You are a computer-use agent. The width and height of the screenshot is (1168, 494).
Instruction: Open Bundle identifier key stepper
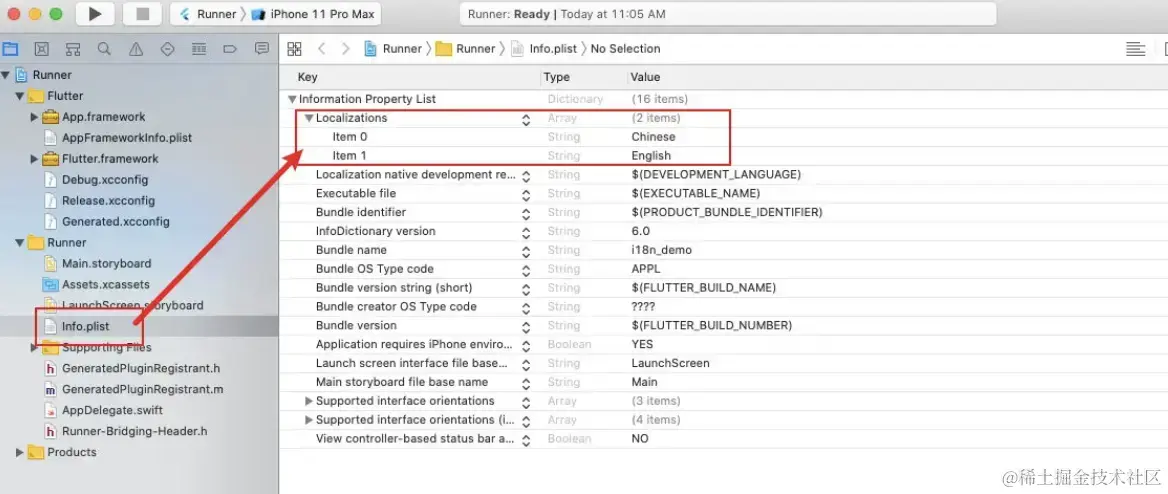point(526,212)
